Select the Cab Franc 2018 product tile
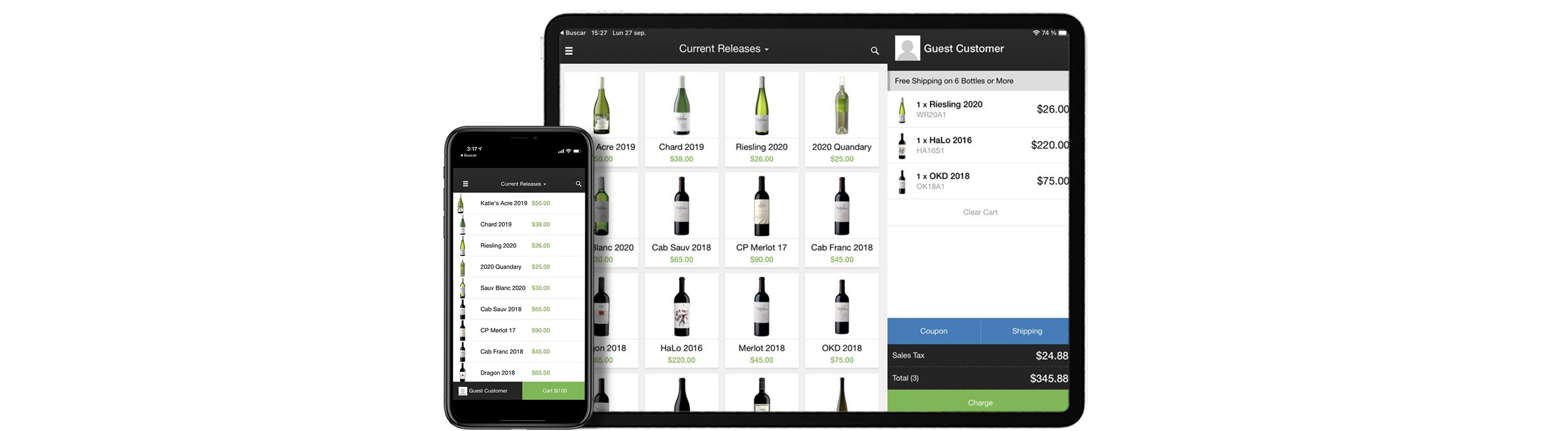 [842, 219]
